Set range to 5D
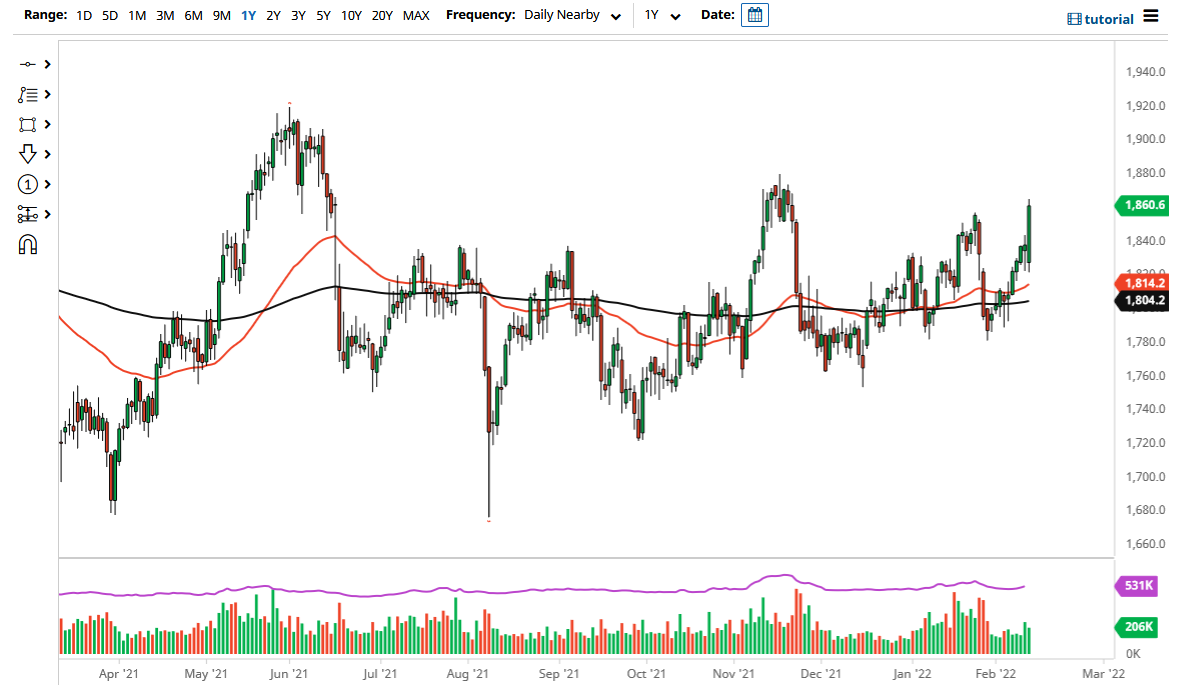 [110, 15]
